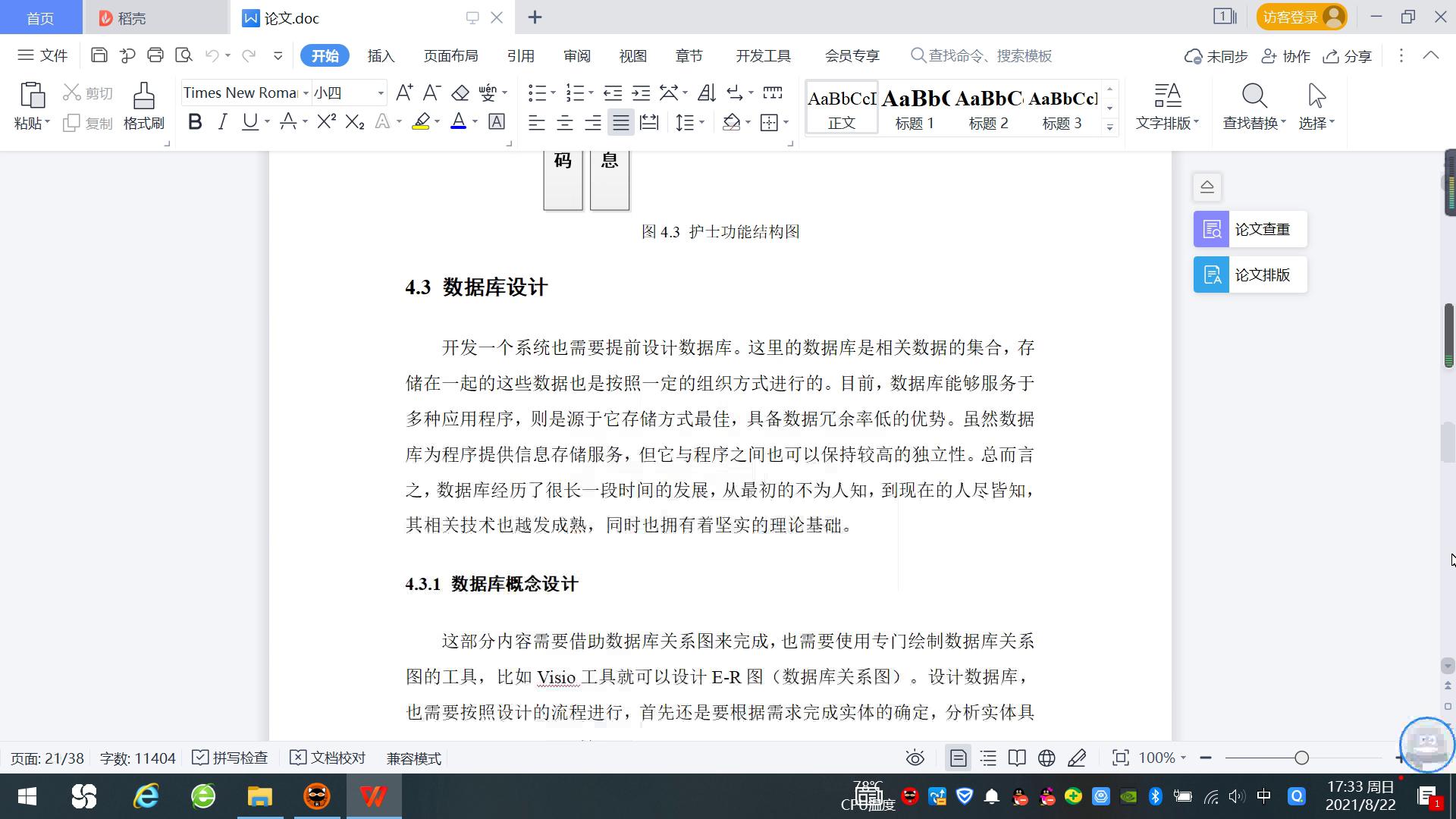Image resolution: width=1456 pixels, height=819 pixels.
Task: Toggle bold formatting
Action: [x=194, y=121]
